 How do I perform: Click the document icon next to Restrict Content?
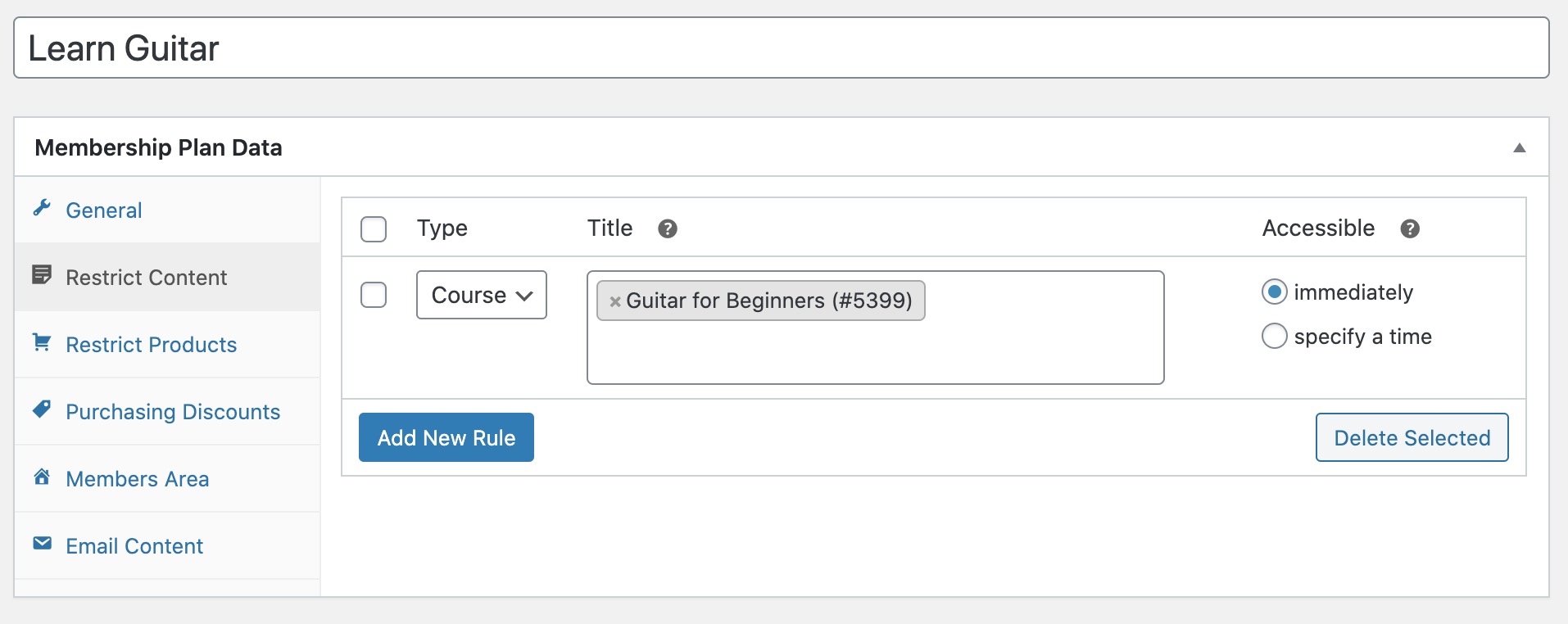pyautogui.click(x=43, y=276)
